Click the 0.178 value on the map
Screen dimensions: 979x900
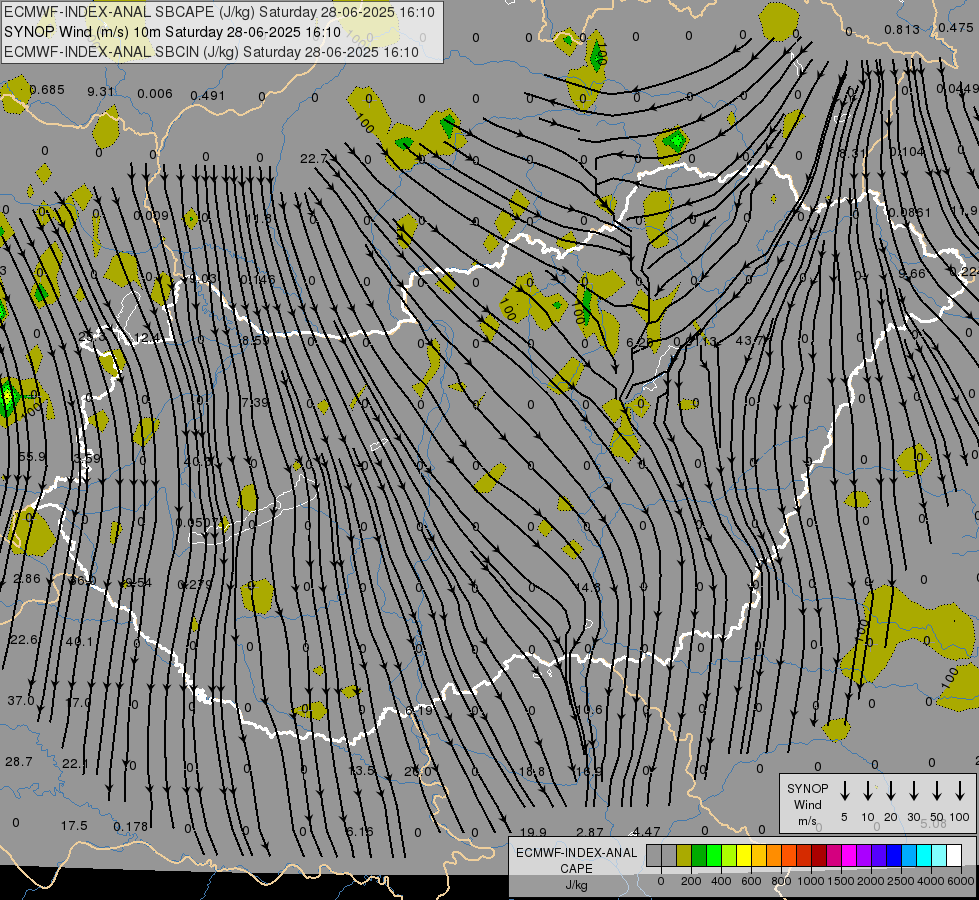(x=130, y=826)
